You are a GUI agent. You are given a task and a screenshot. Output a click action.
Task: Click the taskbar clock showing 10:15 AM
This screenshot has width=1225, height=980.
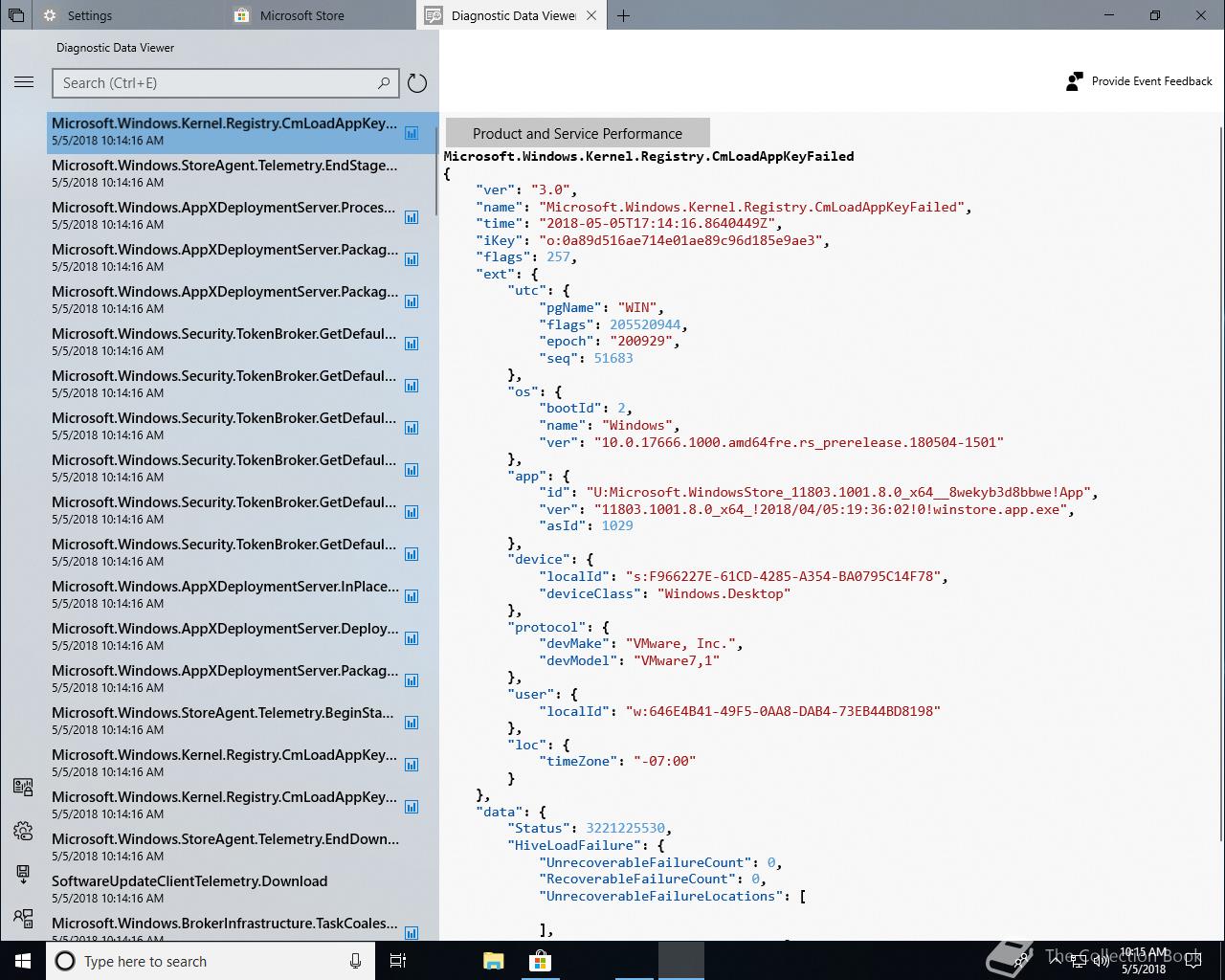(1144, 961)
